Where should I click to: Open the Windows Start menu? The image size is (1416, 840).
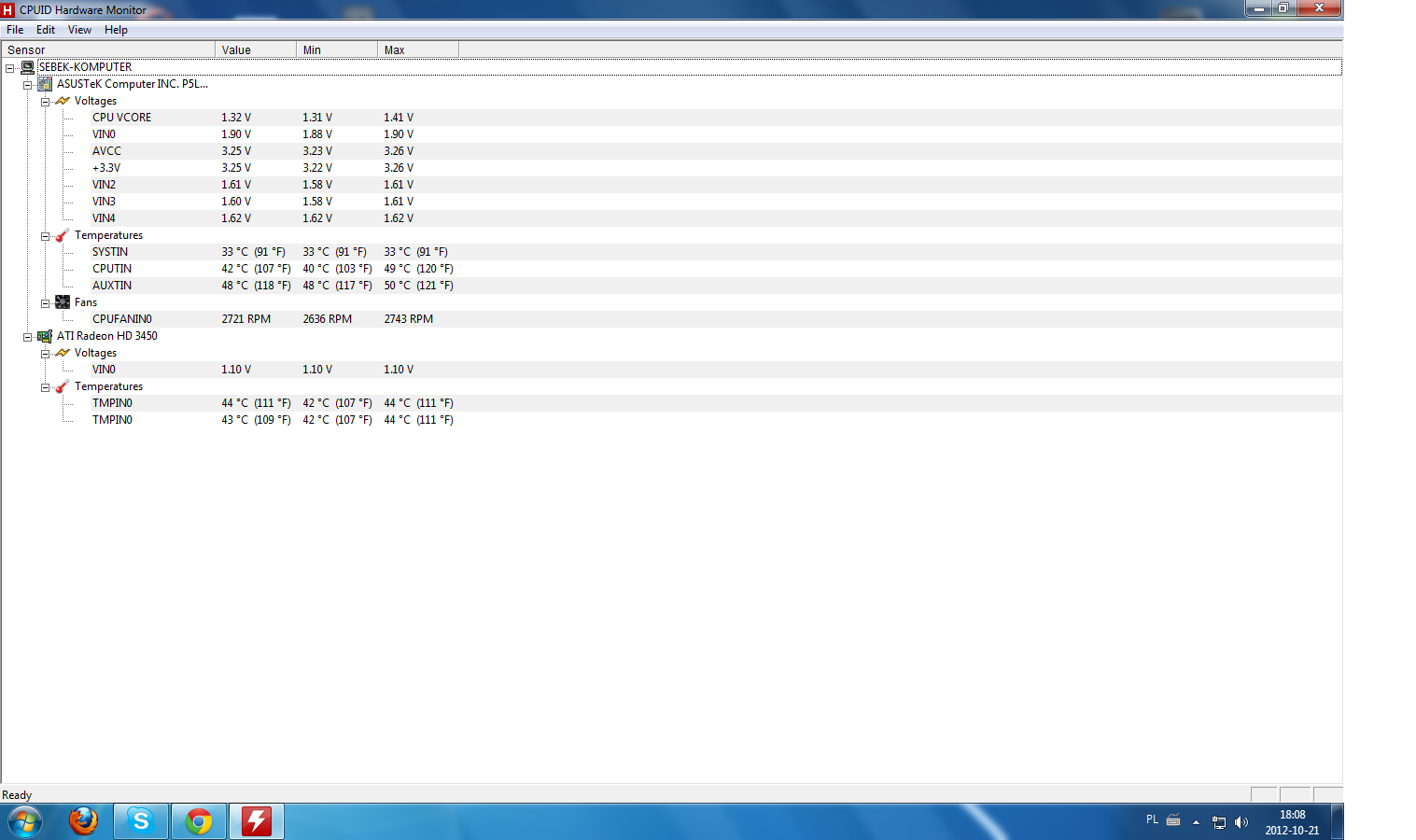25,821
